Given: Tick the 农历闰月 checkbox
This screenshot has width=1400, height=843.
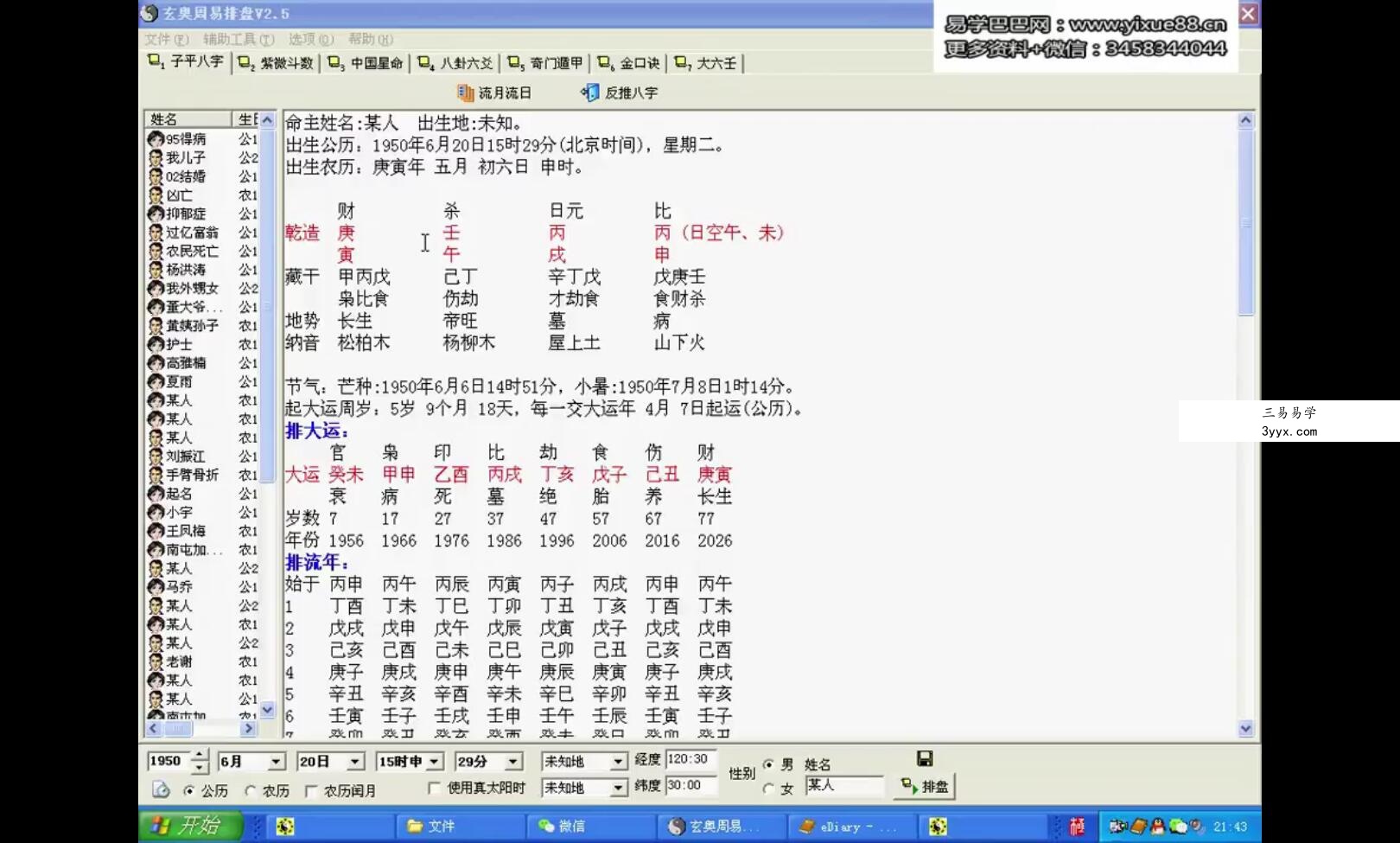Looking at the screenshot, I should pyautogui.click(x=311, y=790).
